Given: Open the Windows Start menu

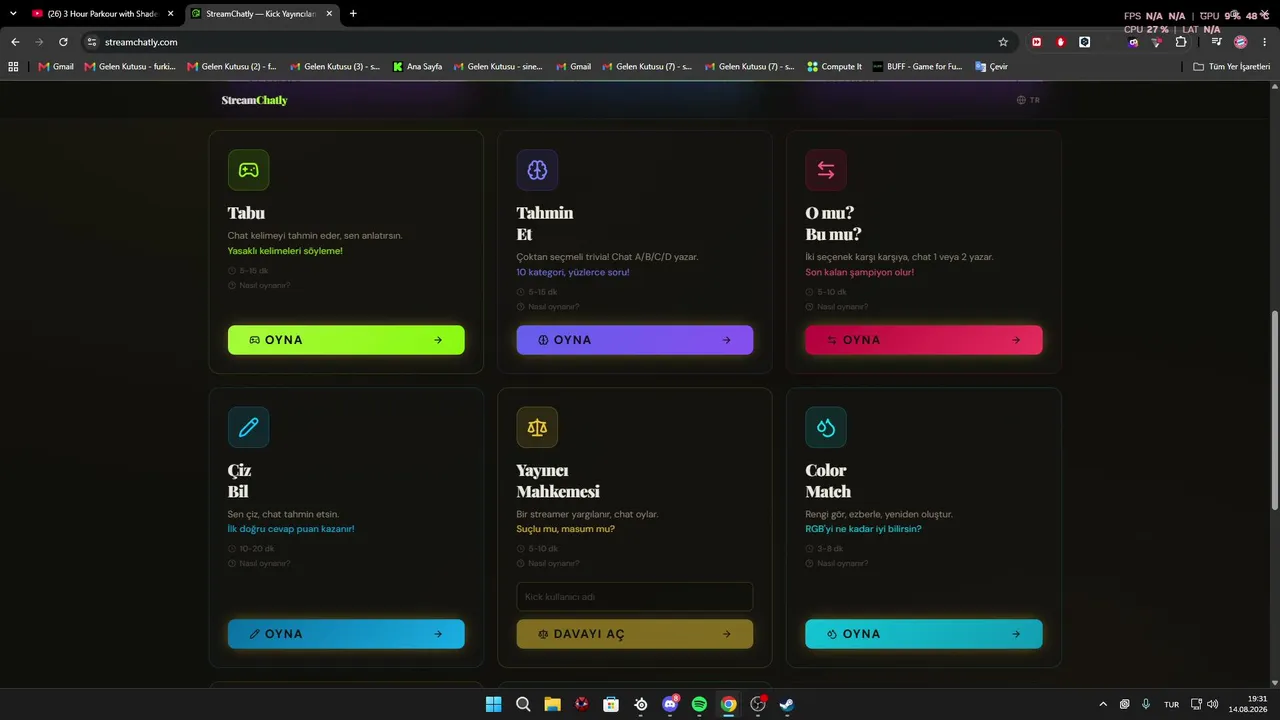Looking at the screenshot, I should pos(493,704).
